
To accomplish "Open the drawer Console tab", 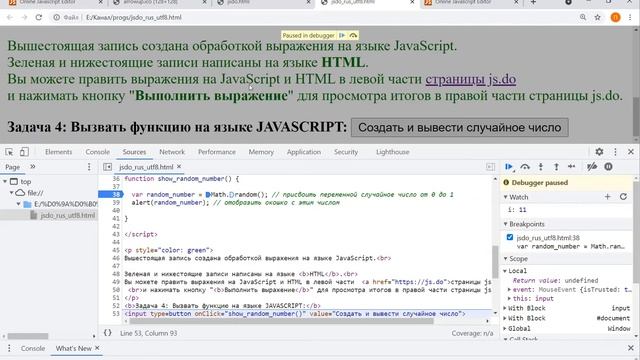I will tap(33, 348).
